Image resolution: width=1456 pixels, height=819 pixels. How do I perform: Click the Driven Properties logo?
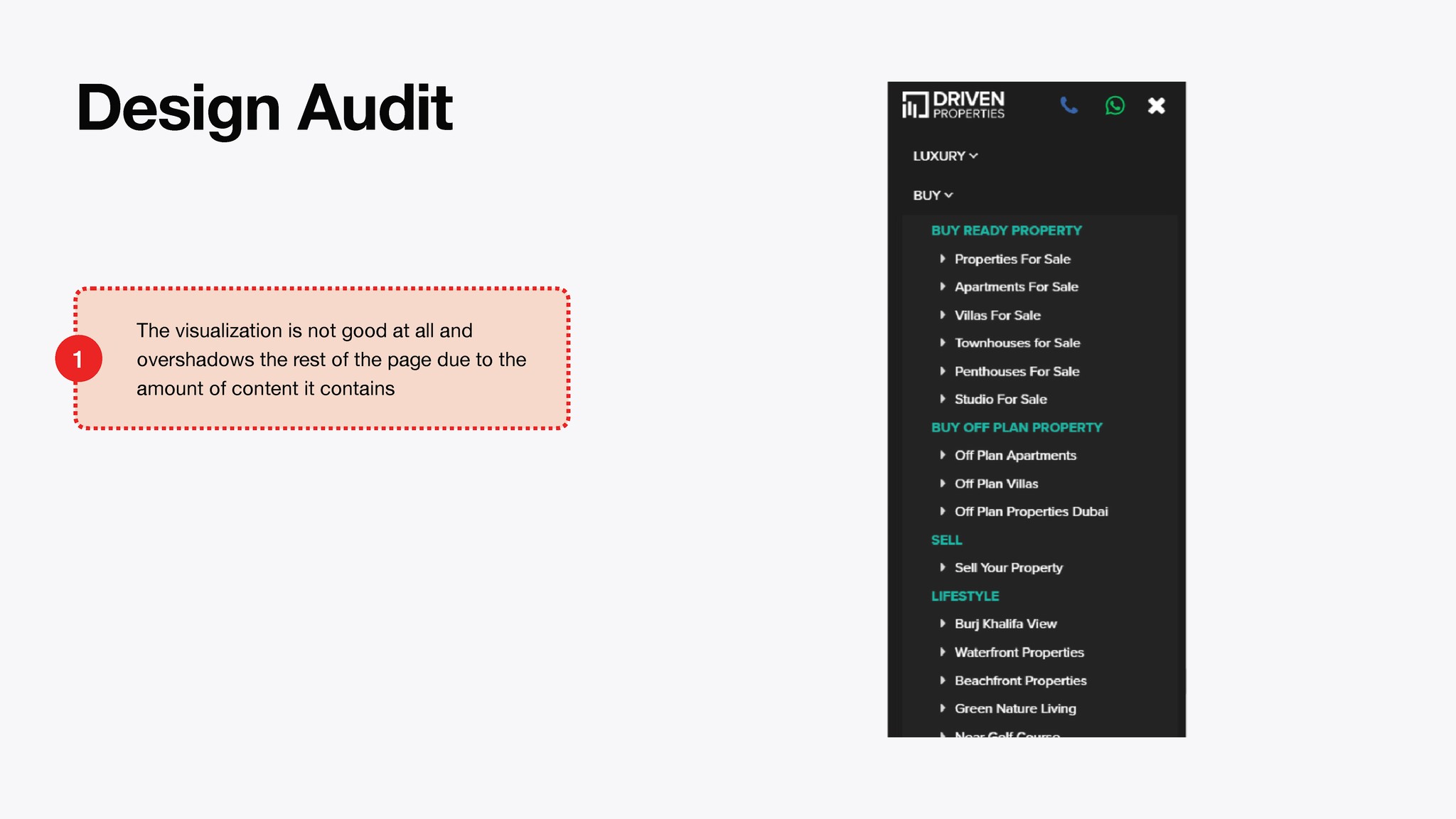[x=953, y=105]
